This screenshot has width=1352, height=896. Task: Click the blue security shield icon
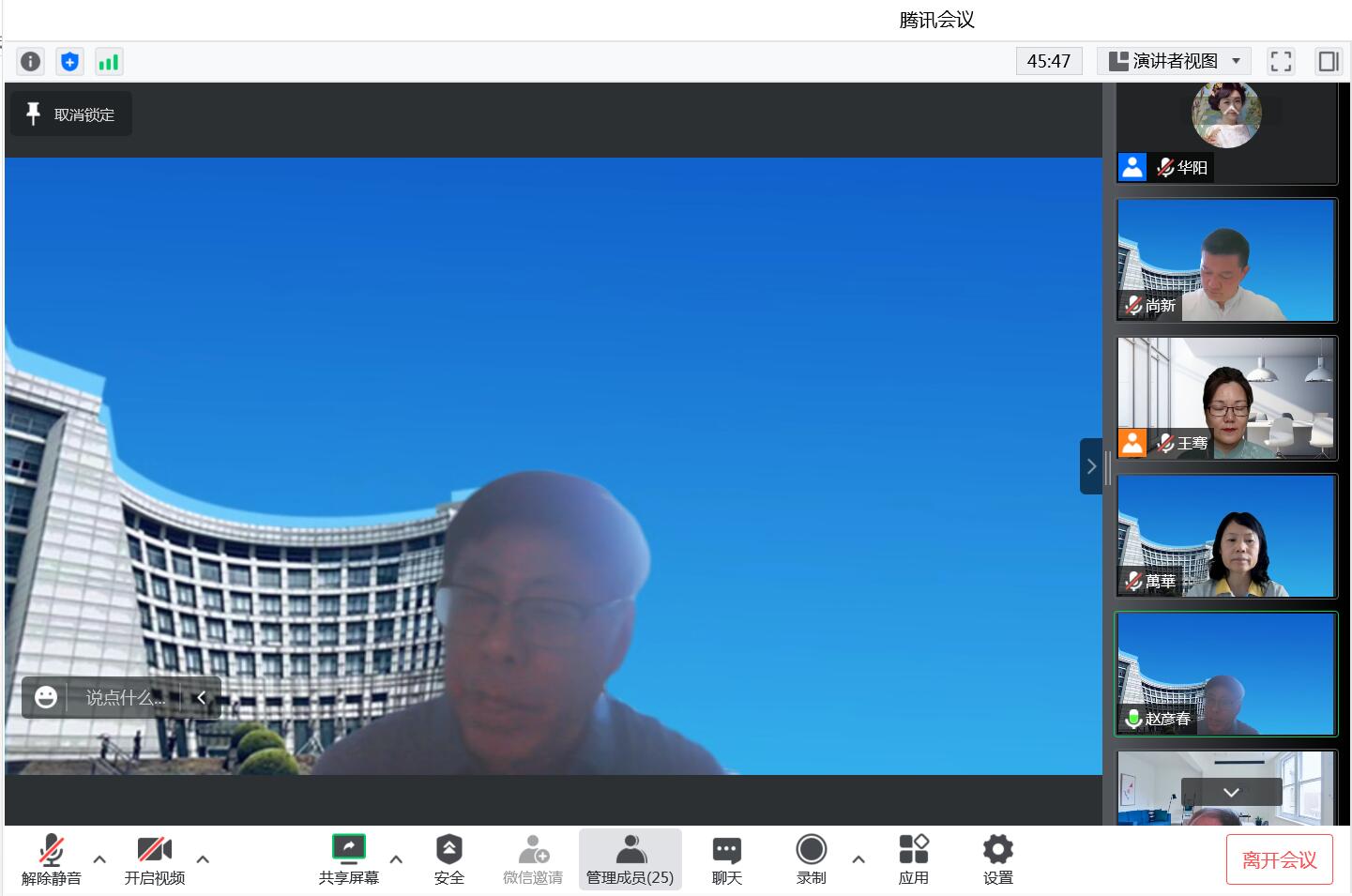click(x=69, y=62)
